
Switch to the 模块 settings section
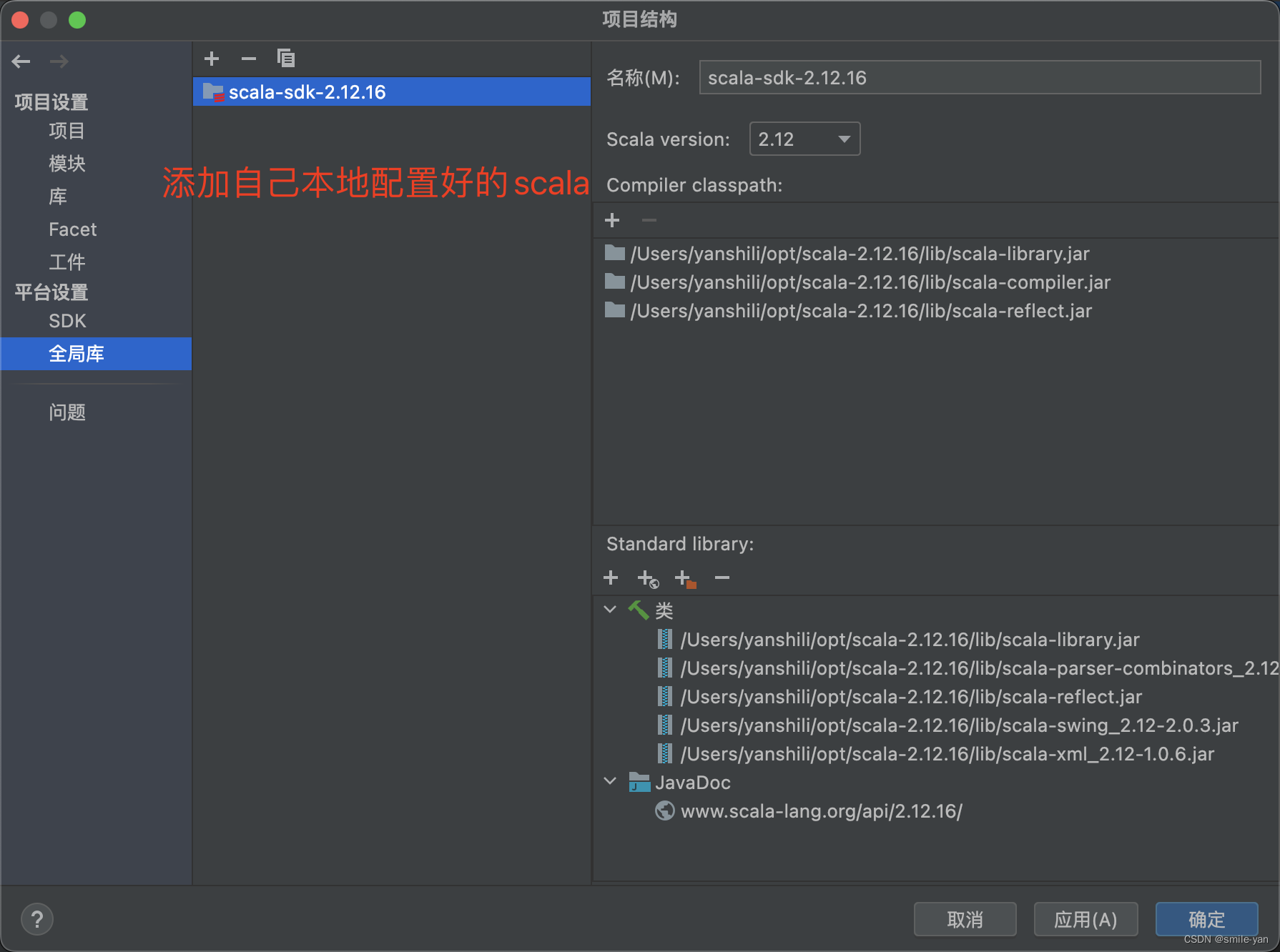click(67, 164)
